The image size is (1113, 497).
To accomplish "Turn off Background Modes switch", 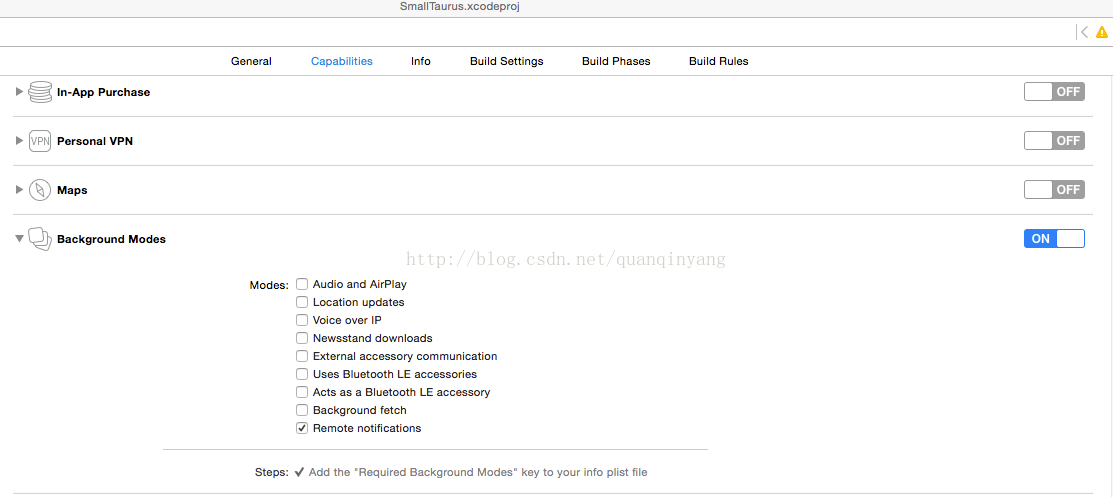I will point(1054,239).
